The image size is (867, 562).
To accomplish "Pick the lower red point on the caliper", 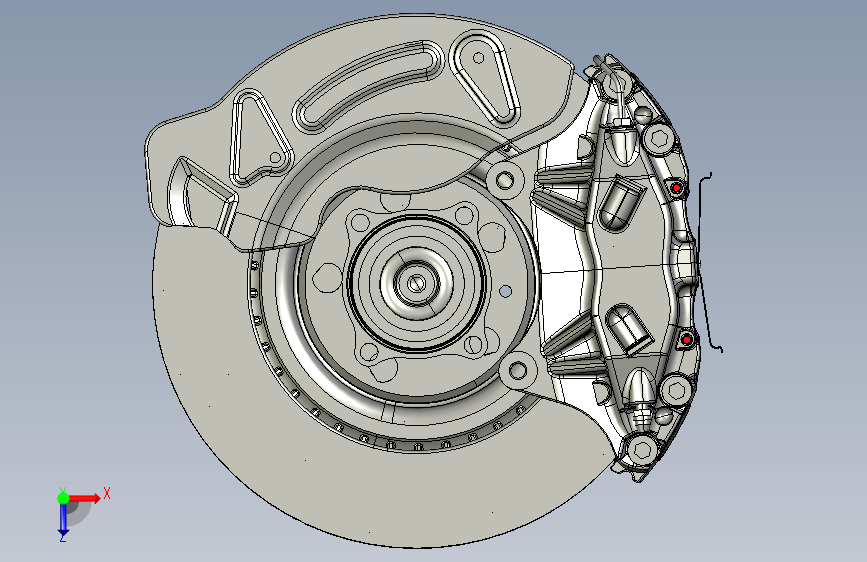I will pos(687,340).
